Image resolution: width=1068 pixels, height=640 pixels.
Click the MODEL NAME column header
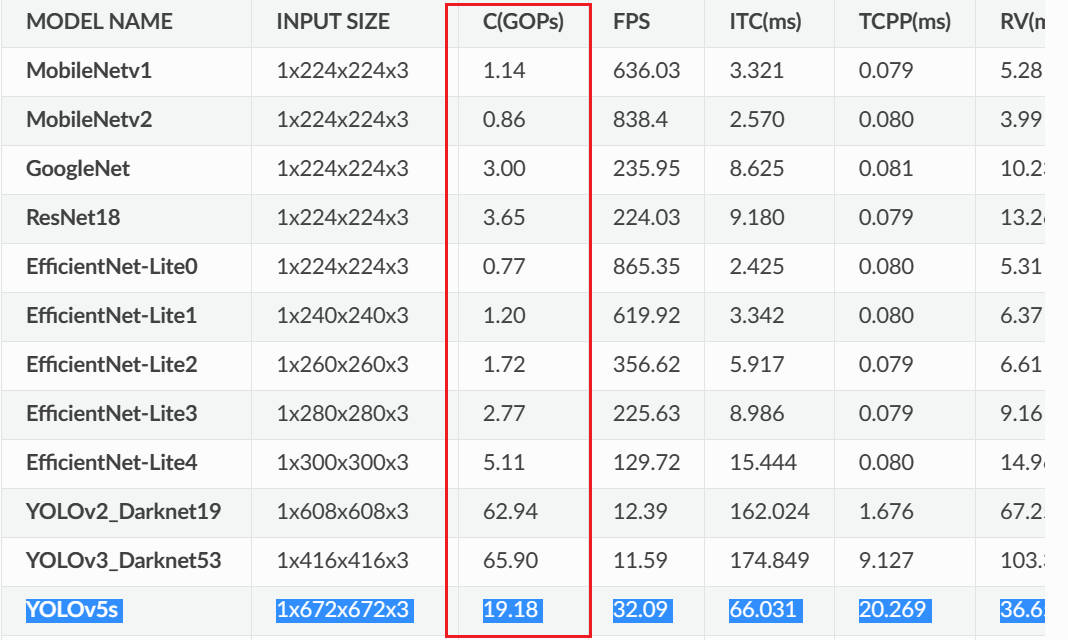(99, 21)
